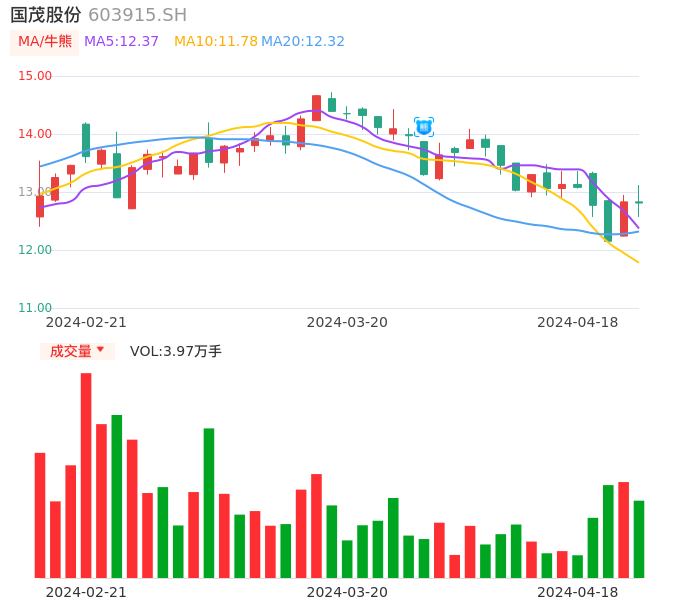Click the 12.00 price axis label
The height and width of the screenshot is (606, 686).
coord(35,250)
